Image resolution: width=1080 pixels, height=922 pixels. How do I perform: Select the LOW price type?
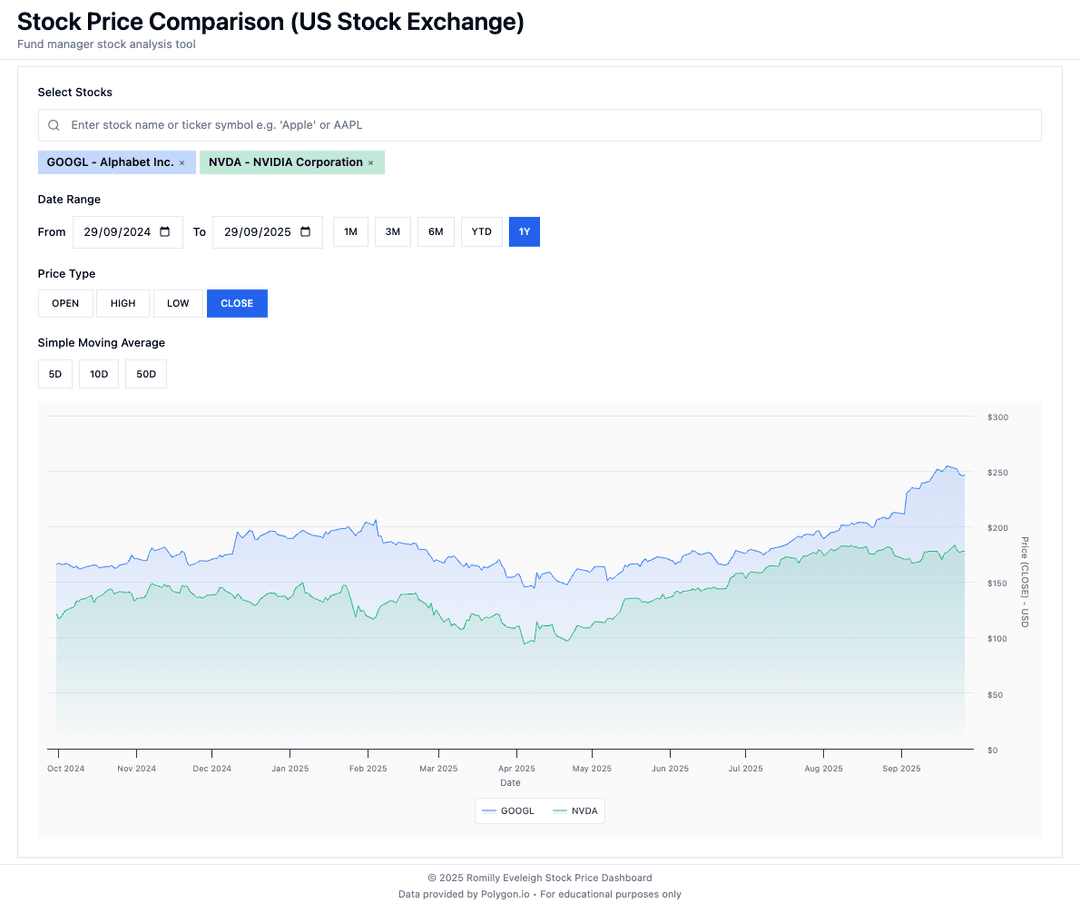coord(177,303)
